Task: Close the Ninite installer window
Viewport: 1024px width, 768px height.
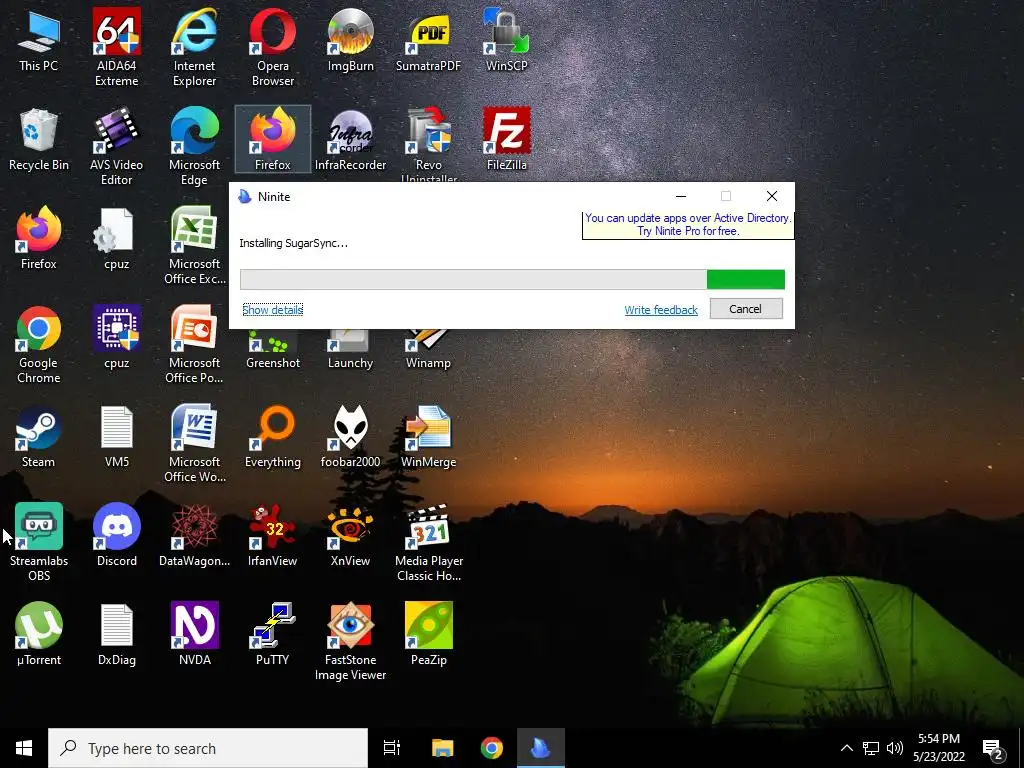Action: [x=771, y=196]
